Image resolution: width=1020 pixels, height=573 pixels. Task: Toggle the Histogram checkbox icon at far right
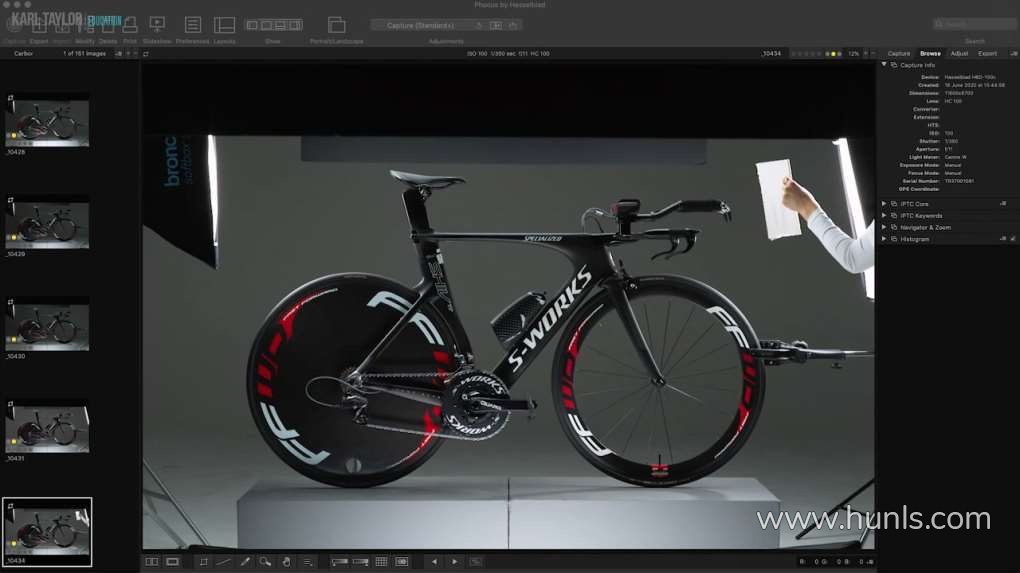tap(1013, 239)
